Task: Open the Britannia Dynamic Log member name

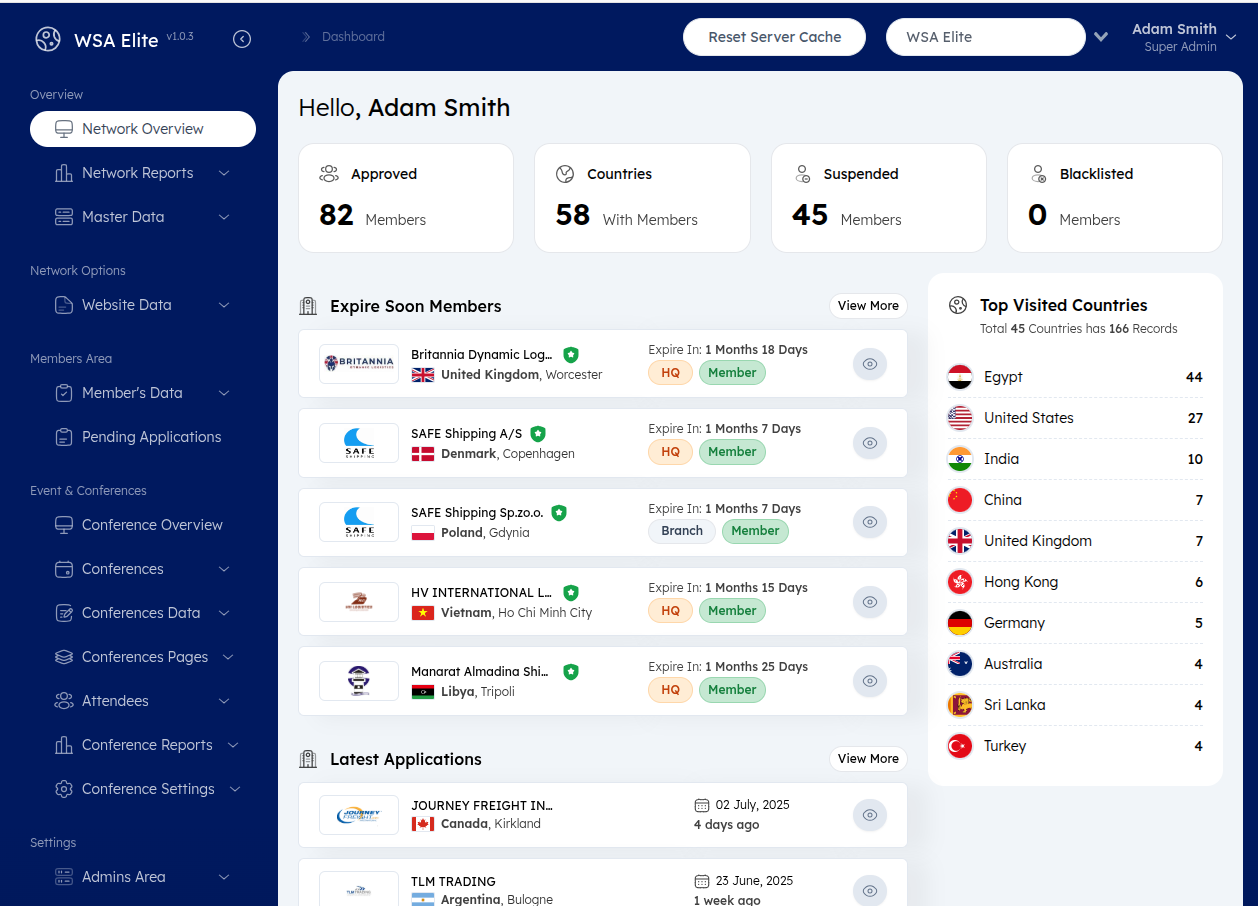Action: 482,355
